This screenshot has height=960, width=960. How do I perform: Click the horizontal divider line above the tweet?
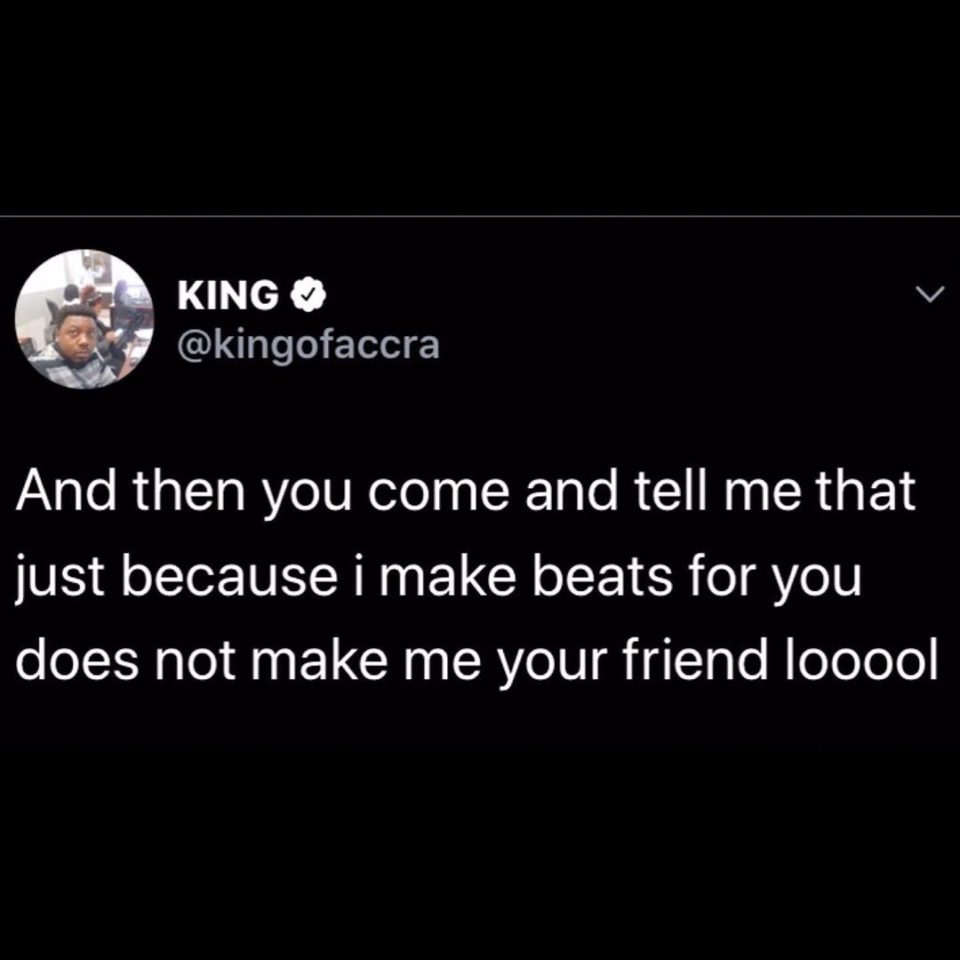click(x=480, y=216)
